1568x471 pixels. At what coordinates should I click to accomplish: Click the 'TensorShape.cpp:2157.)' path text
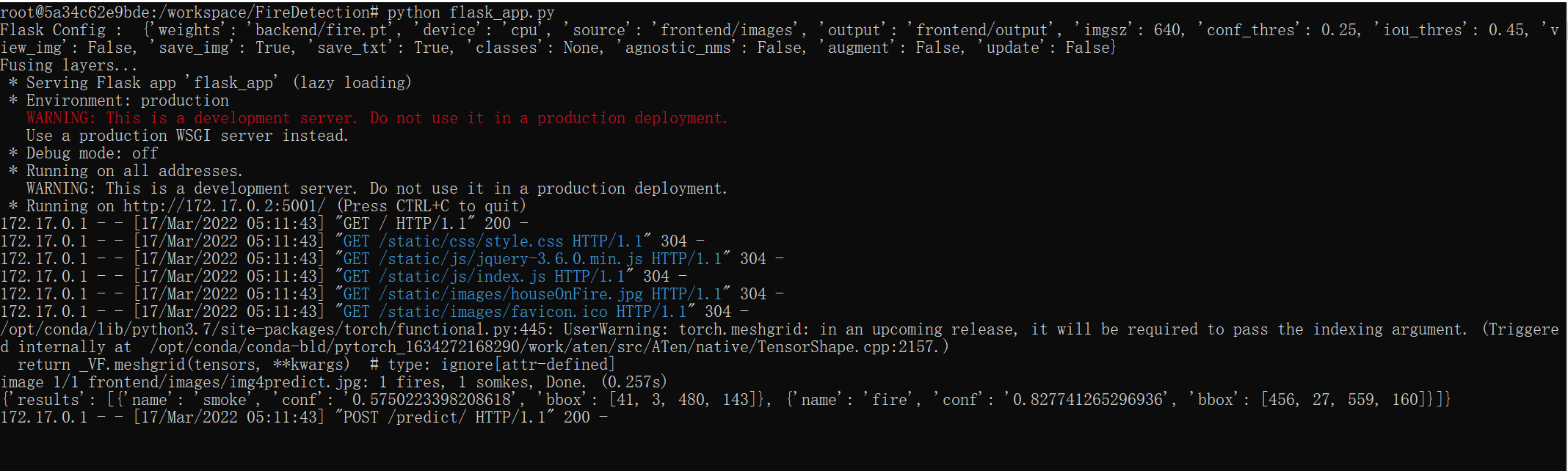853,347
